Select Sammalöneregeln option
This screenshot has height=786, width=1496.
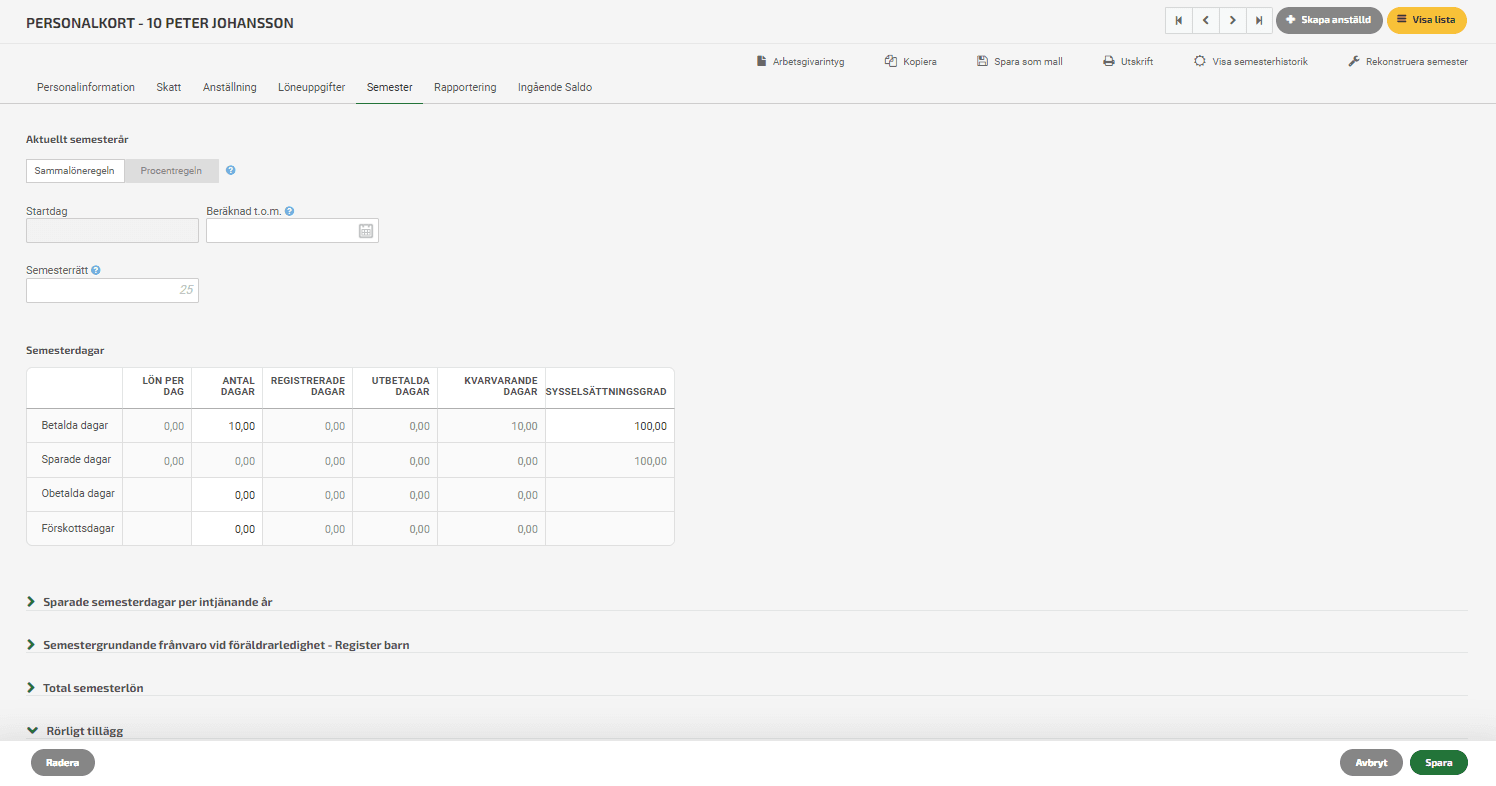coord(75,171)
